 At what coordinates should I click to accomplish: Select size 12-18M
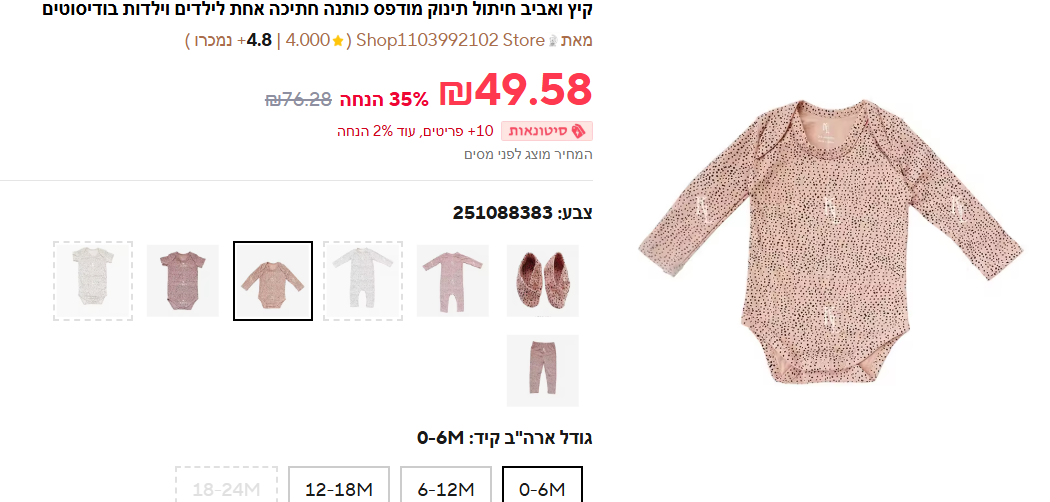339,487
